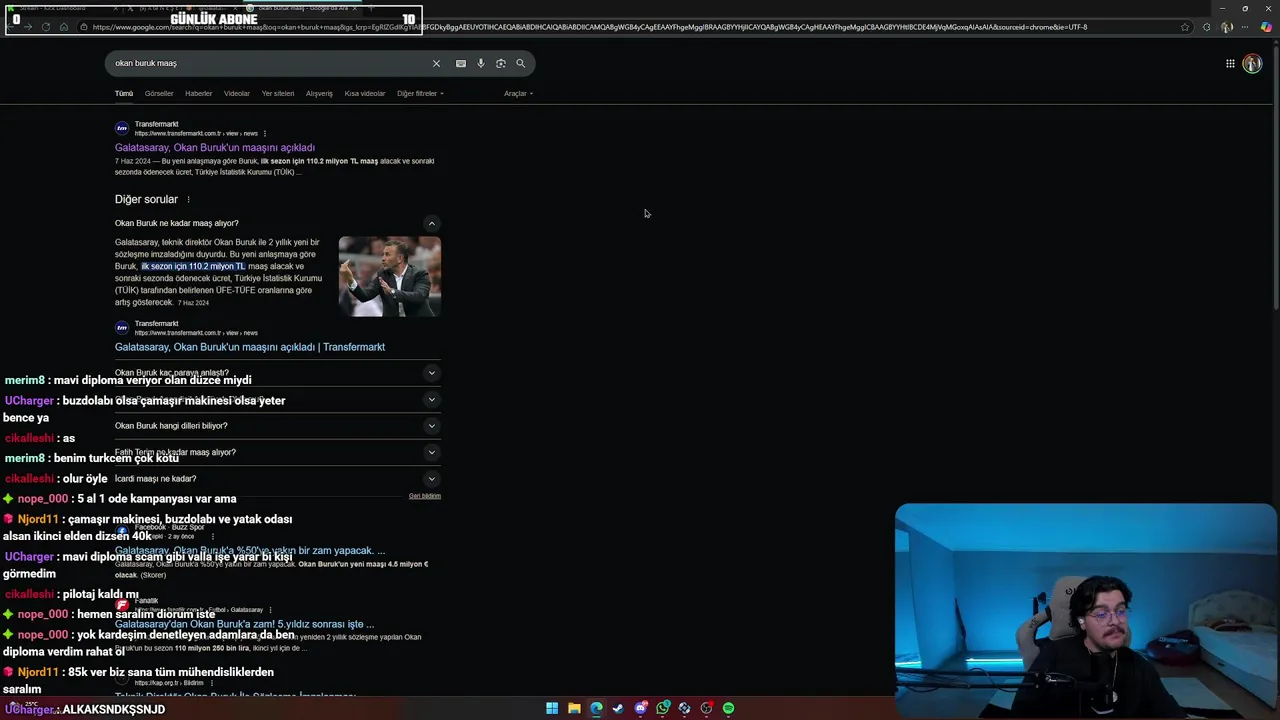Switch to Edge in taskbar
Image resolution: width=1280 pixels, height=720 pixels.
pos(596,708)
